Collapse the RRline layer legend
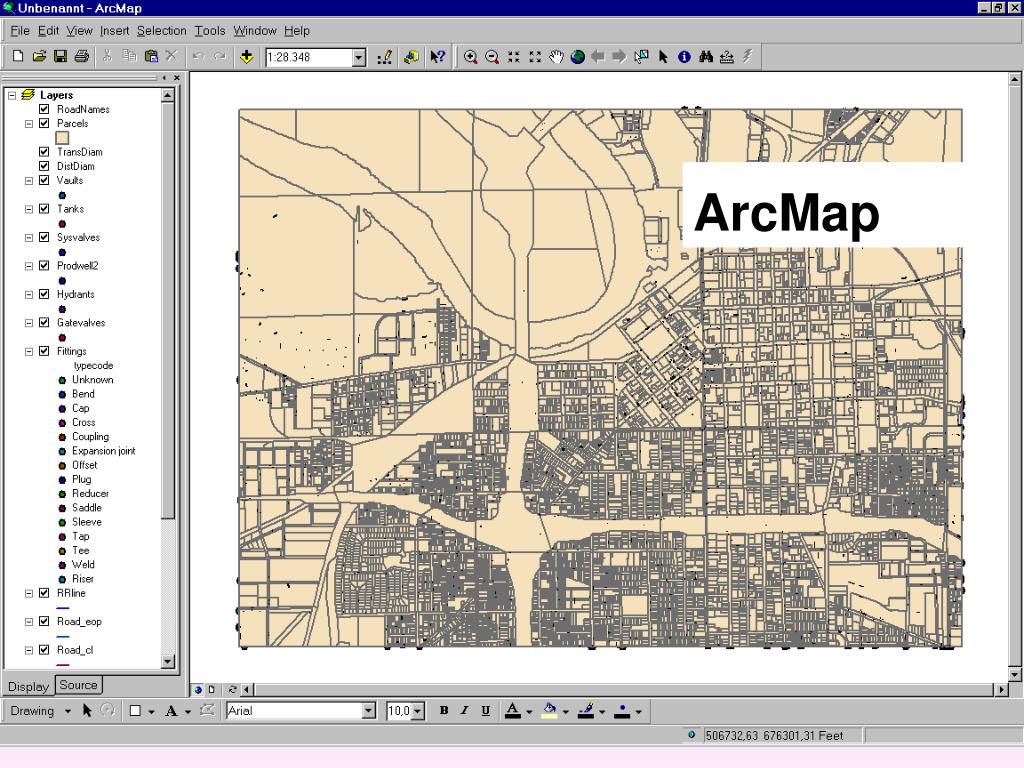 tap(29, 594)
